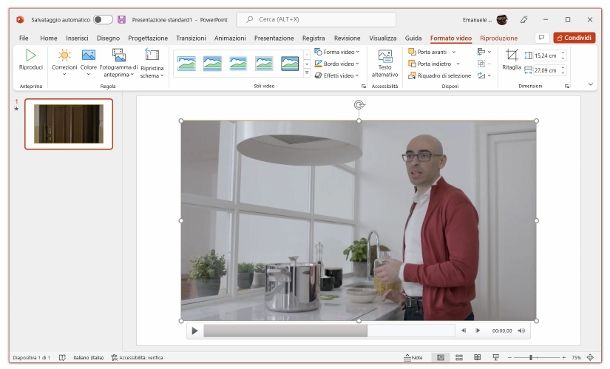Image resolution: width=610 pixels, height=369 pixels.
Task: Open the Forma video dropdown
Action: pos(337,52)
